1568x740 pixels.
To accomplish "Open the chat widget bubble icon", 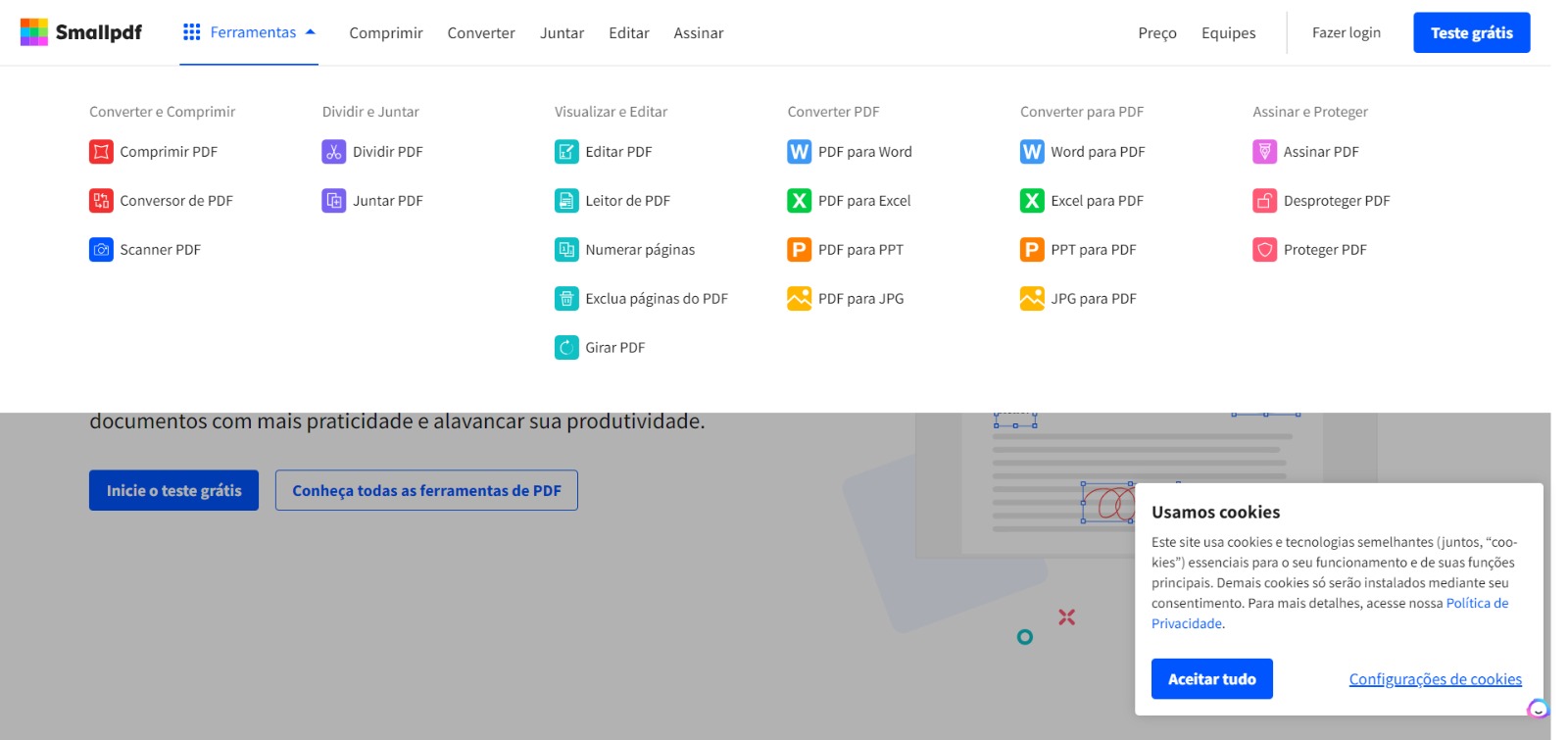I will pyautogui.click(x=1539, y=709).
